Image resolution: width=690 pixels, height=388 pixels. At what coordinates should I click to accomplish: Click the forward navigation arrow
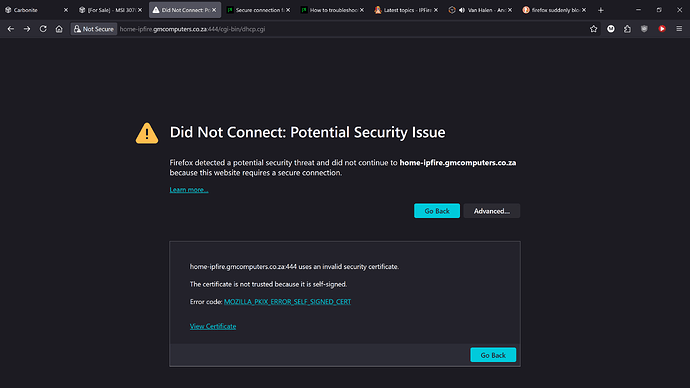[x=27, y=29]
